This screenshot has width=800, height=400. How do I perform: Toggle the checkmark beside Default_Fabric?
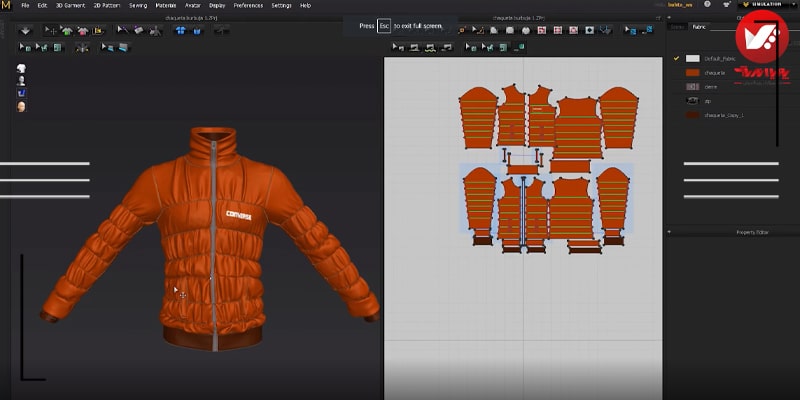point(677,59)
